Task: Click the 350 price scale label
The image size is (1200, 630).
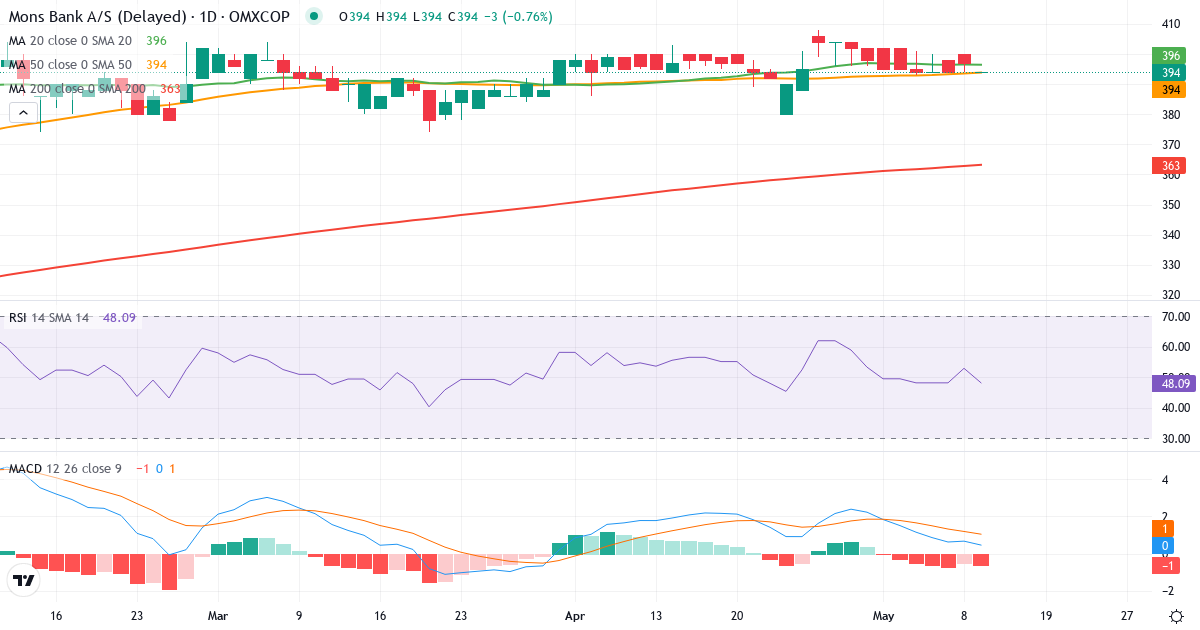Action: pyautogui.click(x=1170, y=205)
